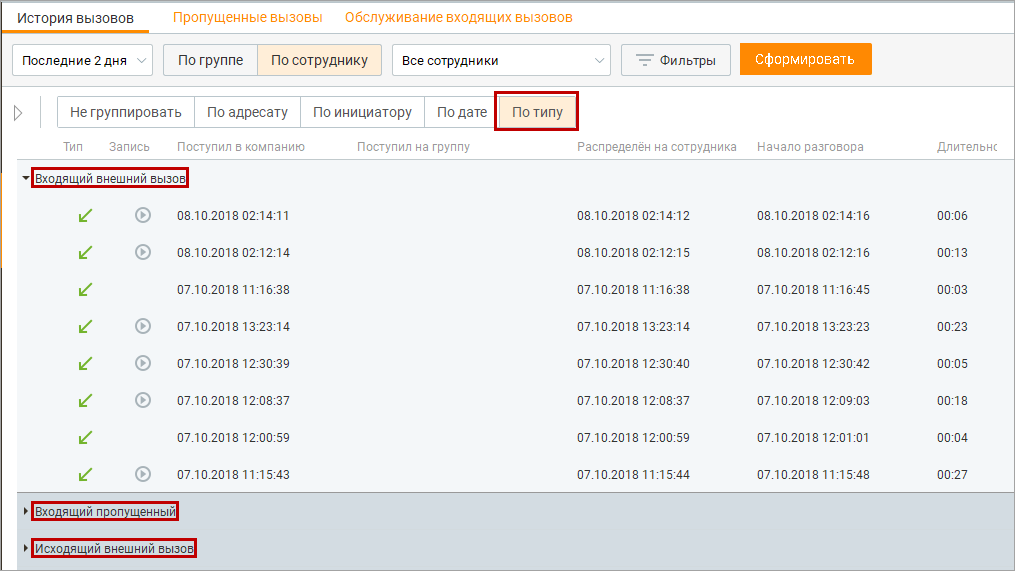Click the orange Сформировать button
The height and width of the screenshot is (571, 1015).
805,59
